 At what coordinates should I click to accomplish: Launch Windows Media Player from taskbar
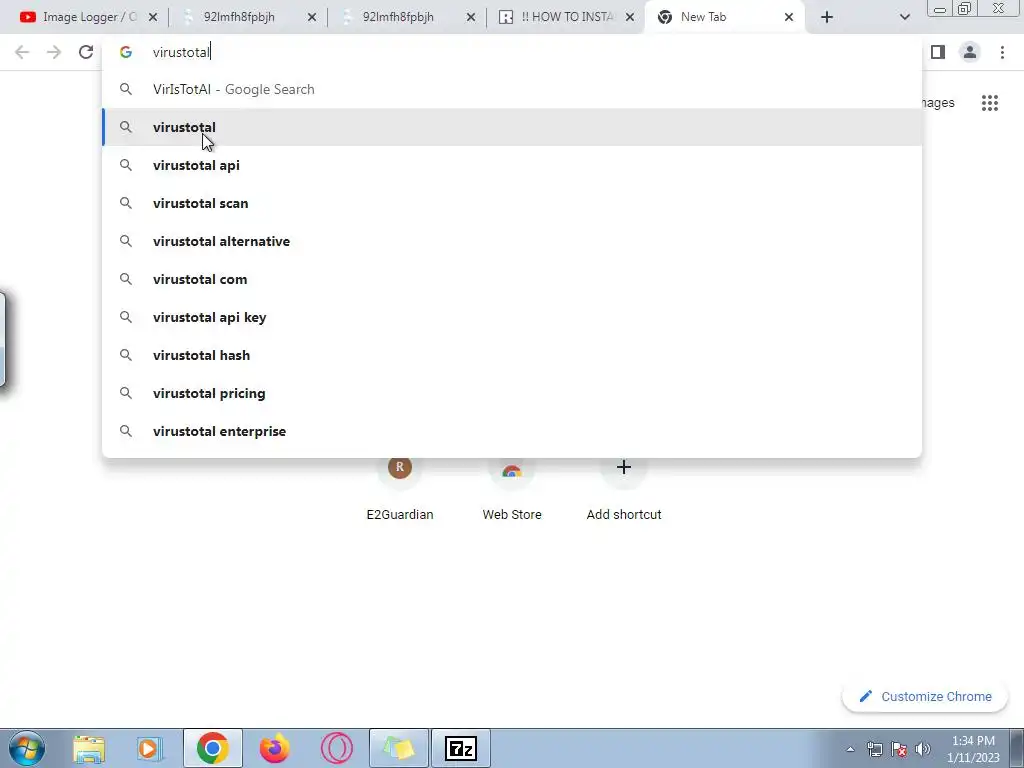149,748
